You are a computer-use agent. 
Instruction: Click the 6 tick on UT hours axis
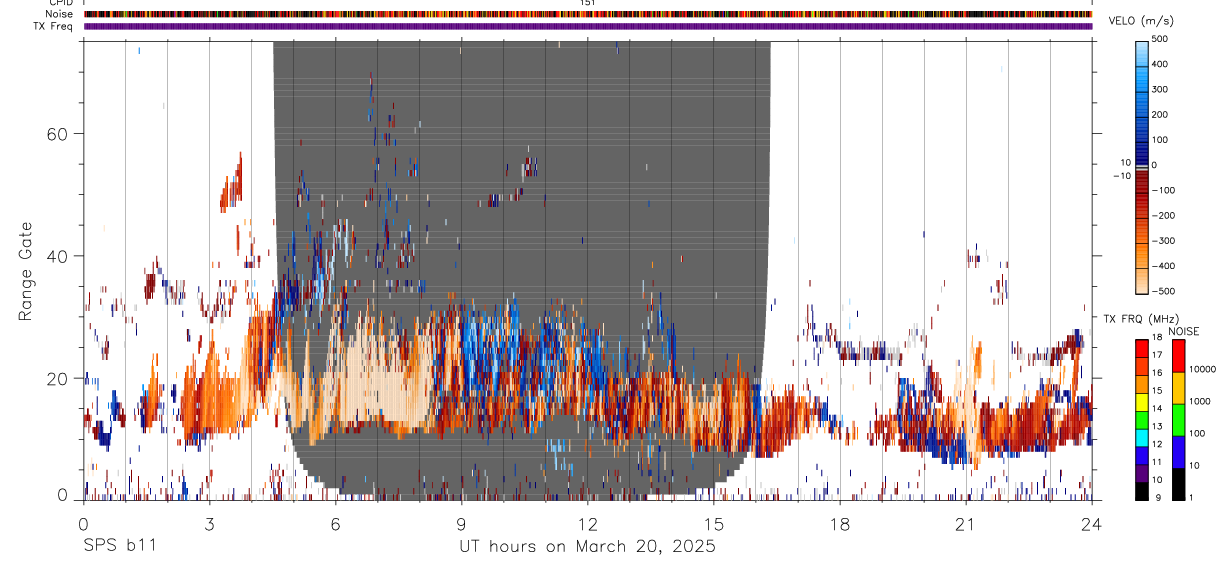[335, 523]
